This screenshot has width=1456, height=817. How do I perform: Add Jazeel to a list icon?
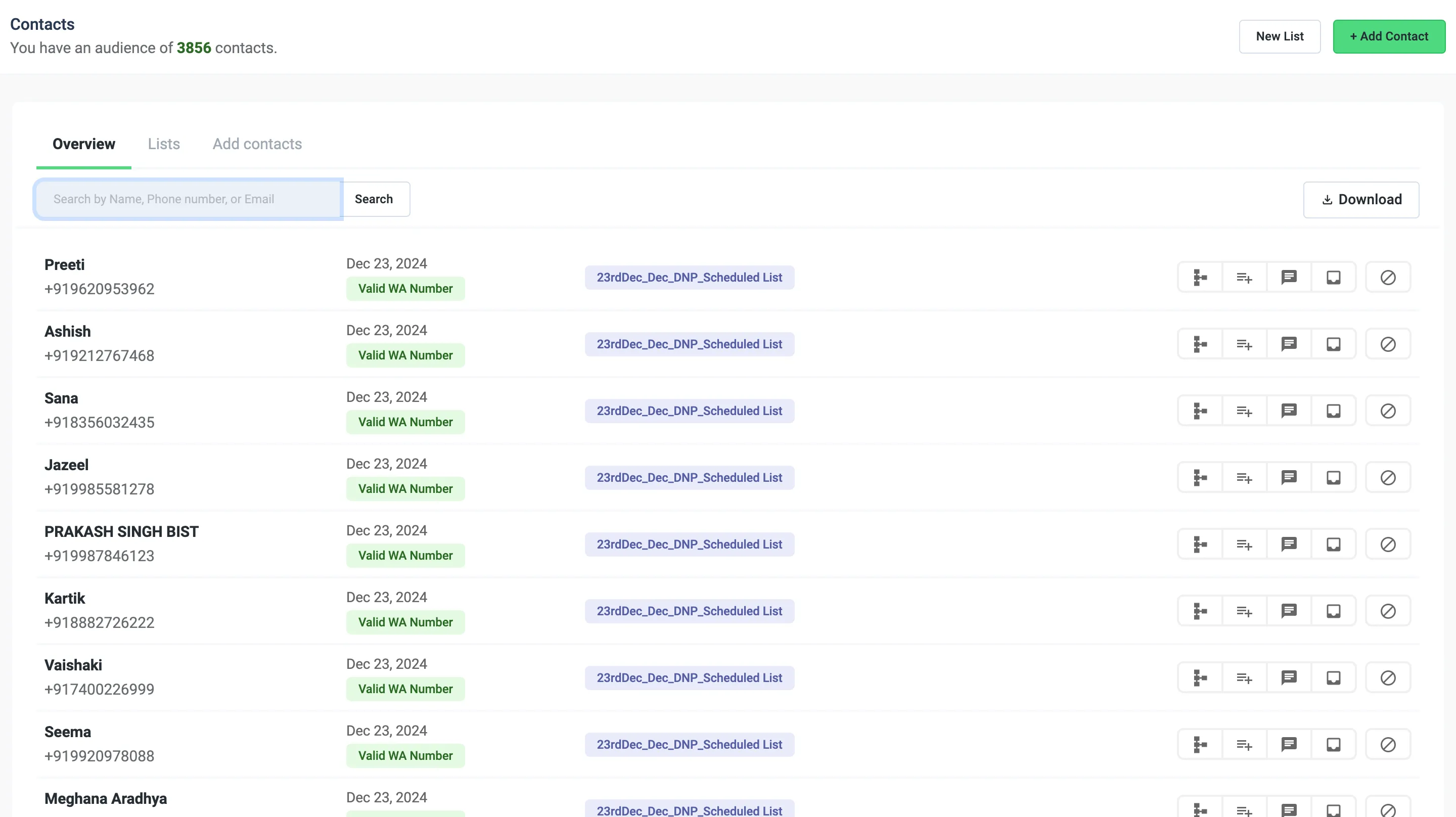(1244, 478)
